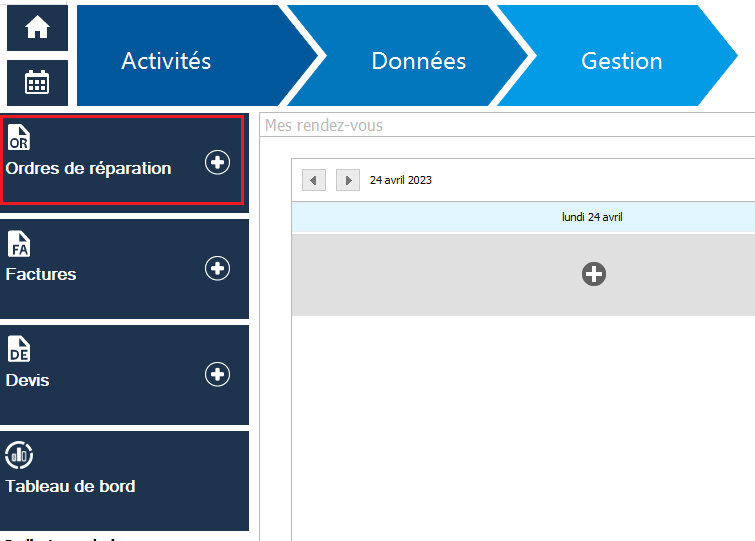Open the Tableau de bord label
Viewport: 755px width, 541px height.
pyautogui.click(x=70, y=486)
